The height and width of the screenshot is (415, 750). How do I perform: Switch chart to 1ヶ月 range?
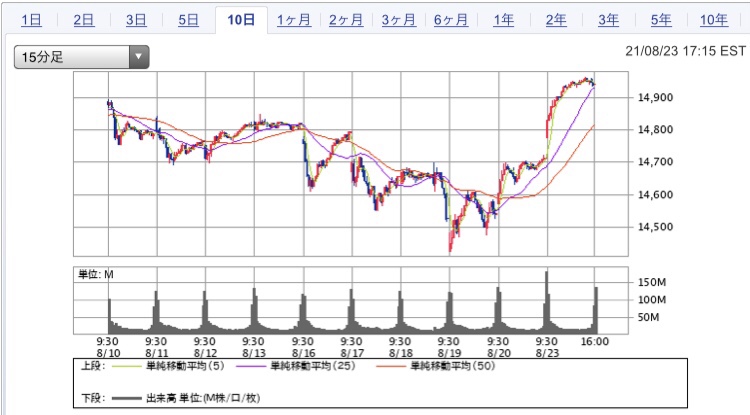(x=294, y=20)
